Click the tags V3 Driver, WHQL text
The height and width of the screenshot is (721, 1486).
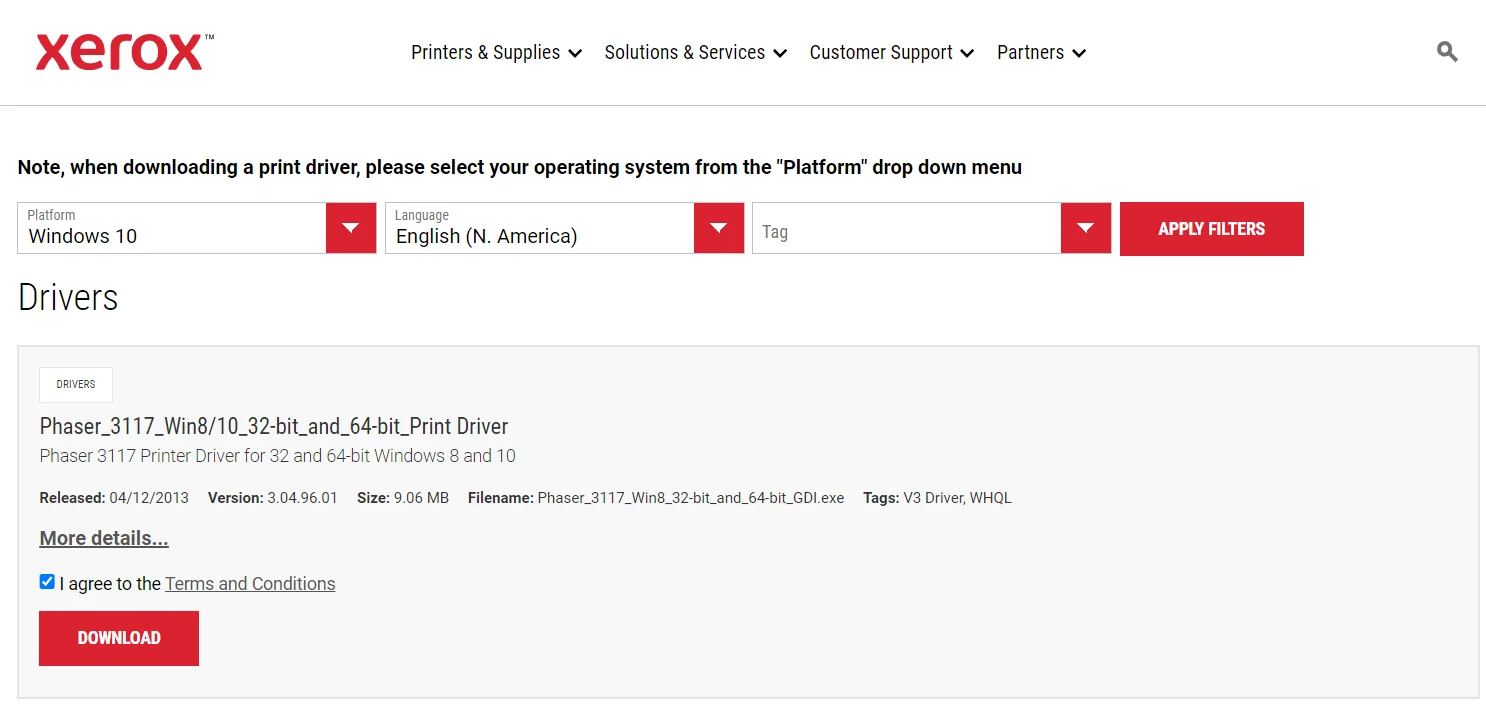[958, 498]
